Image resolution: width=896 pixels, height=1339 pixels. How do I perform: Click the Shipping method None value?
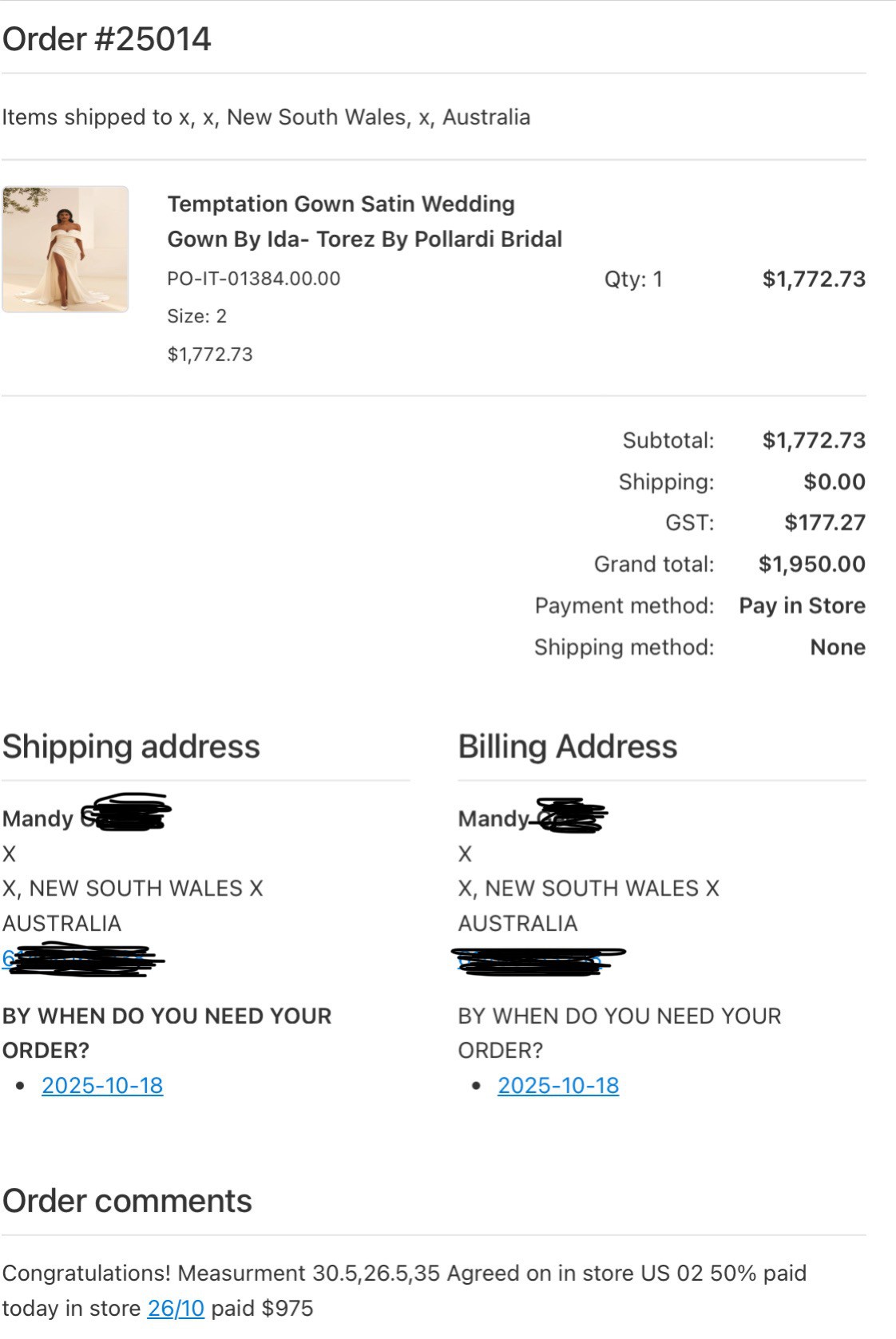tap(838, 647)
